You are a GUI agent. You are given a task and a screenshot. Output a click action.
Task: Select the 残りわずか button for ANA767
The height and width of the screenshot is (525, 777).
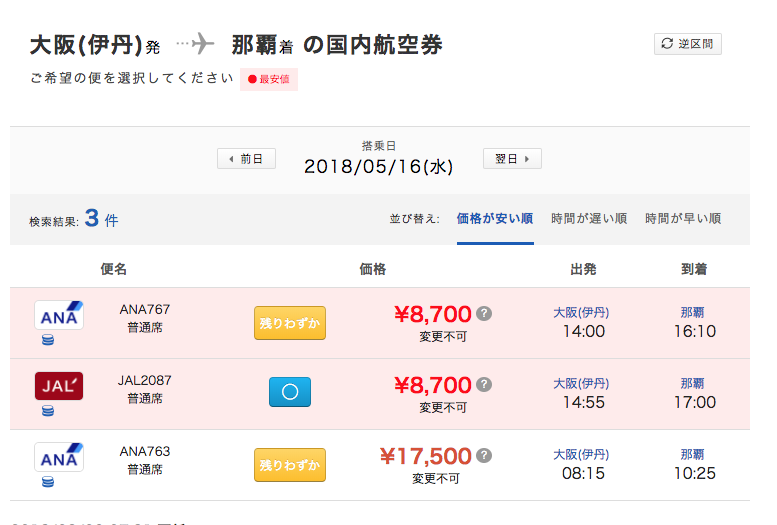[x=290, y=323]
